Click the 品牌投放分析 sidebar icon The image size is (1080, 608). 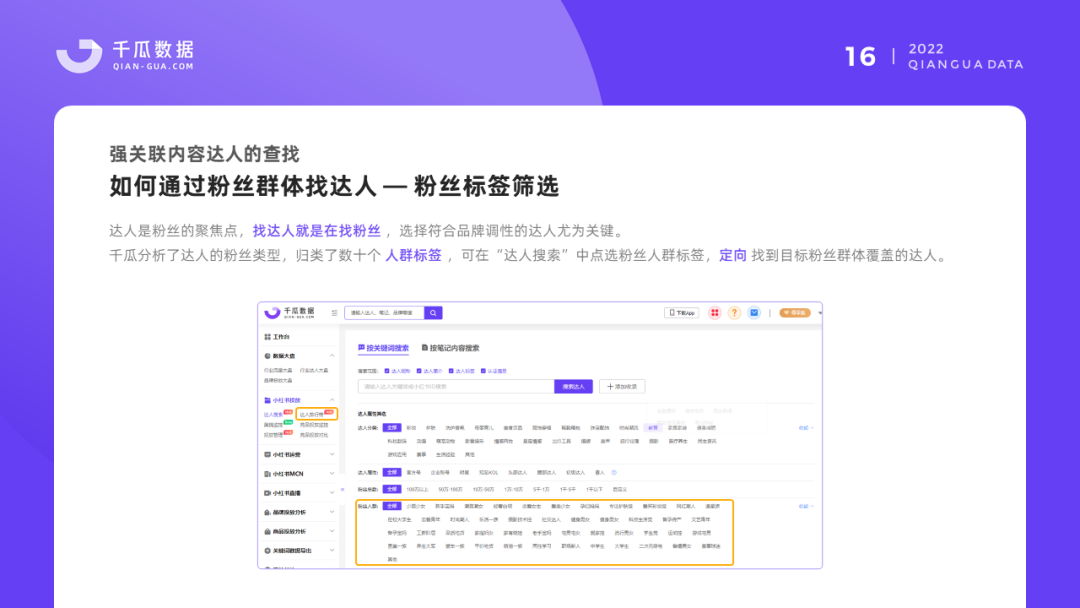[x=267, y=512]
